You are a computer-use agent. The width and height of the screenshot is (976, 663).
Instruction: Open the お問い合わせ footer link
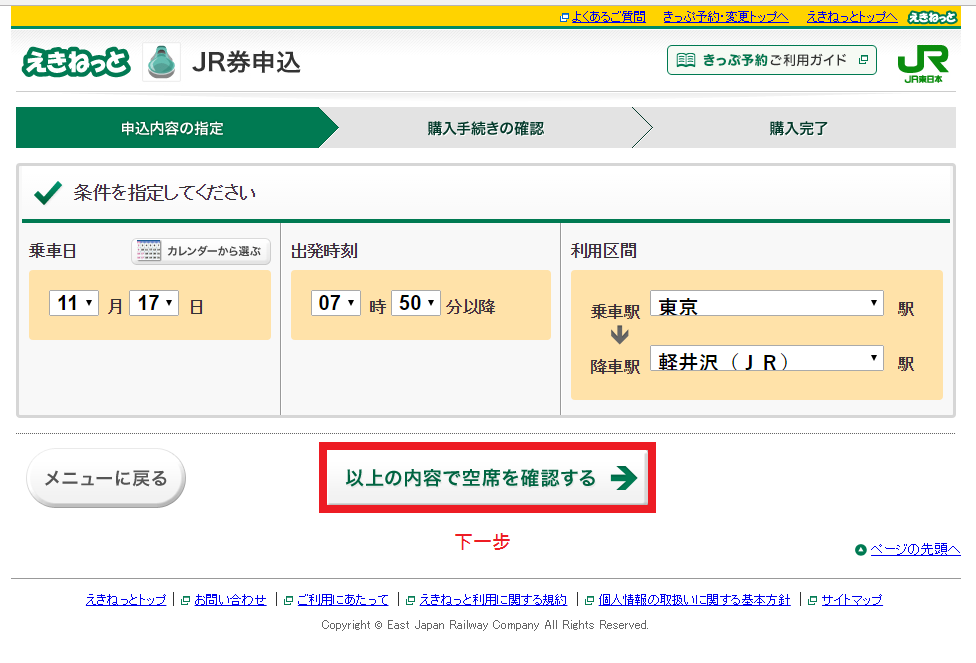(230, 600)
